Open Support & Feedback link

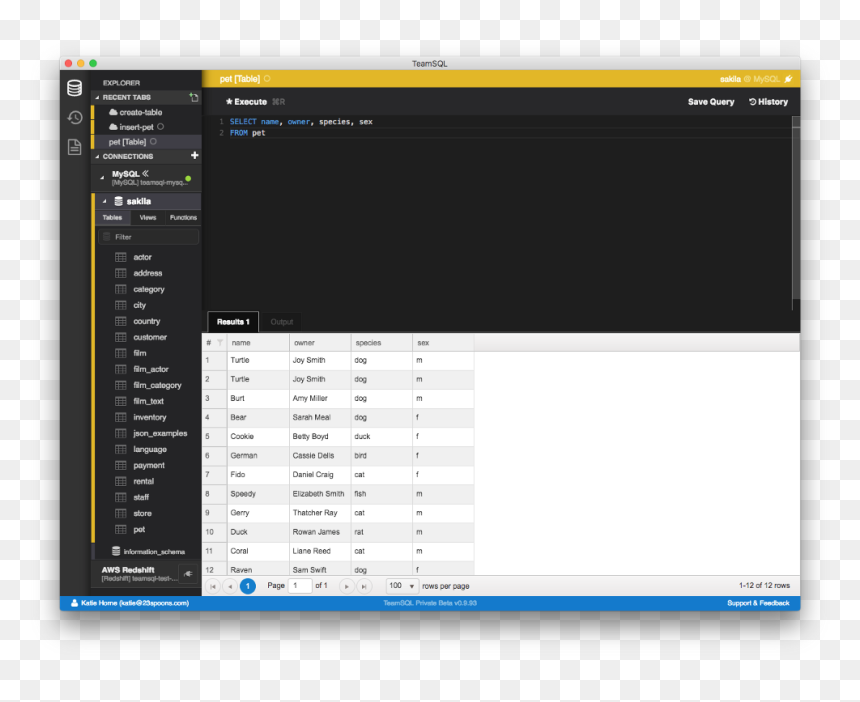(x=758, y=603)
